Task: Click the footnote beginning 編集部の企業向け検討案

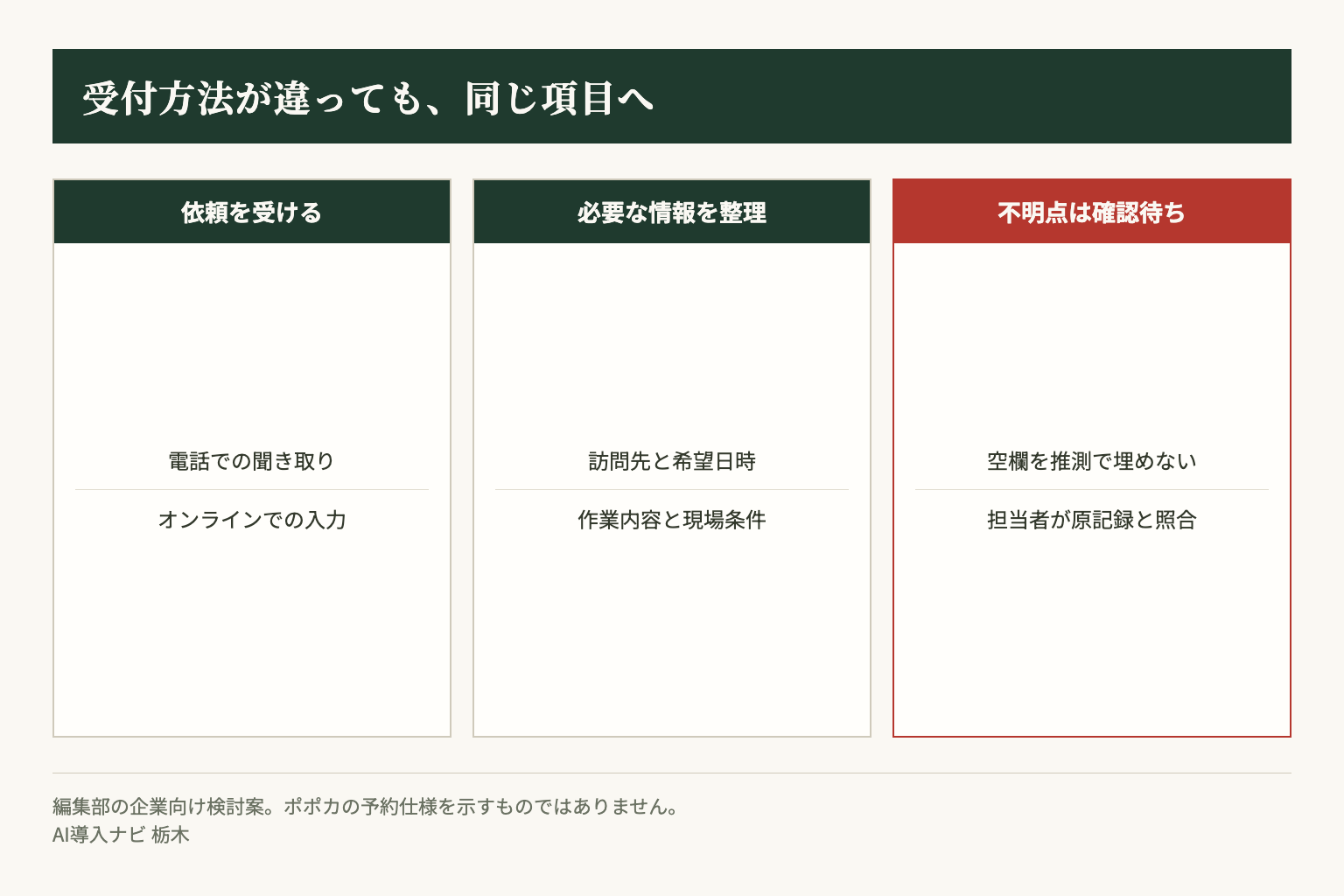Action: 367,807
